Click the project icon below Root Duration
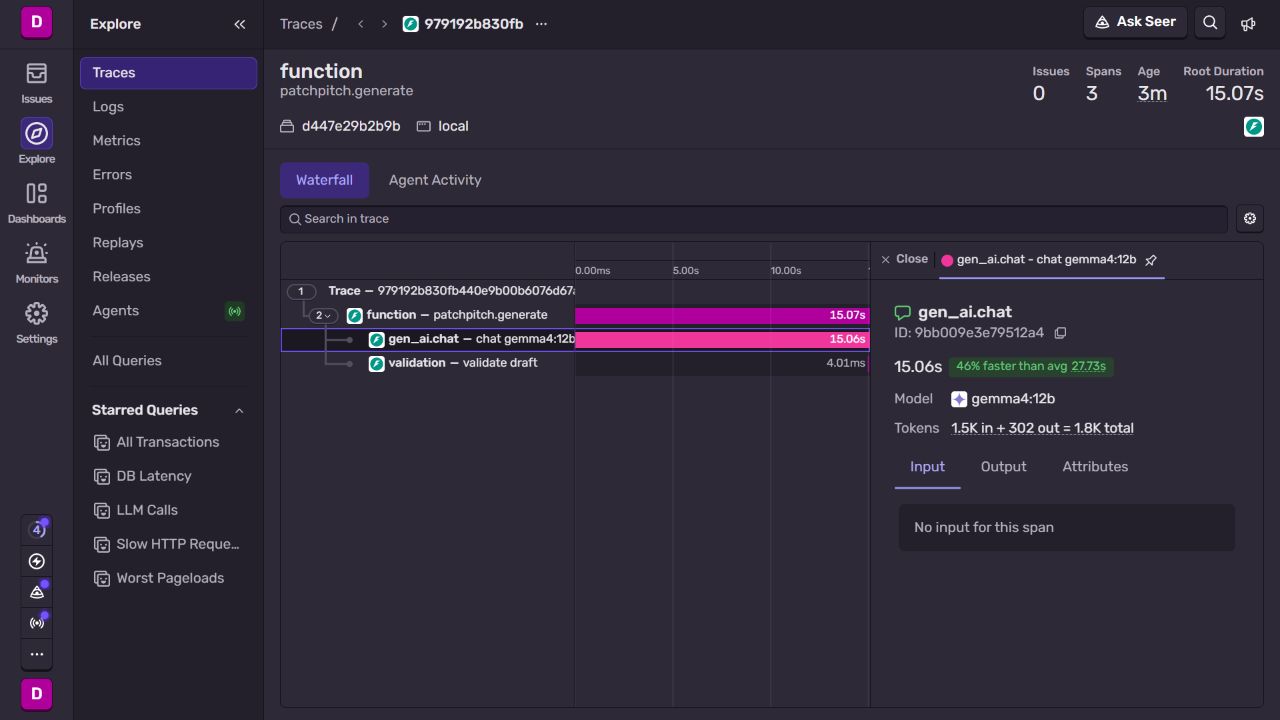This screenshot has width=1280, height=720. point(1253,127)
